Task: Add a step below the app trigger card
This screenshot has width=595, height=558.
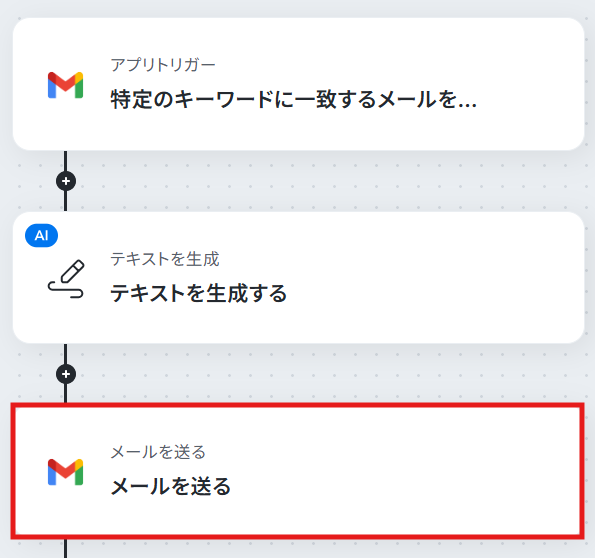Action: click(66, 181)
